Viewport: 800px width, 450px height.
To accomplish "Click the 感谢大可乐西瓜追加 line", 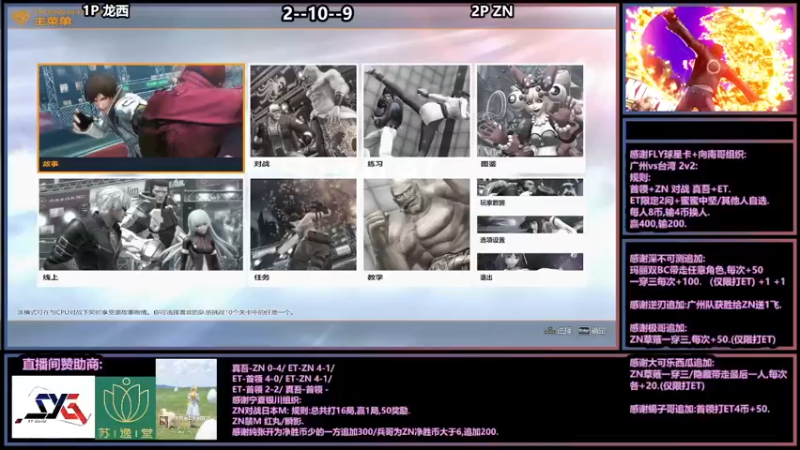I will [x=672, y=363].
